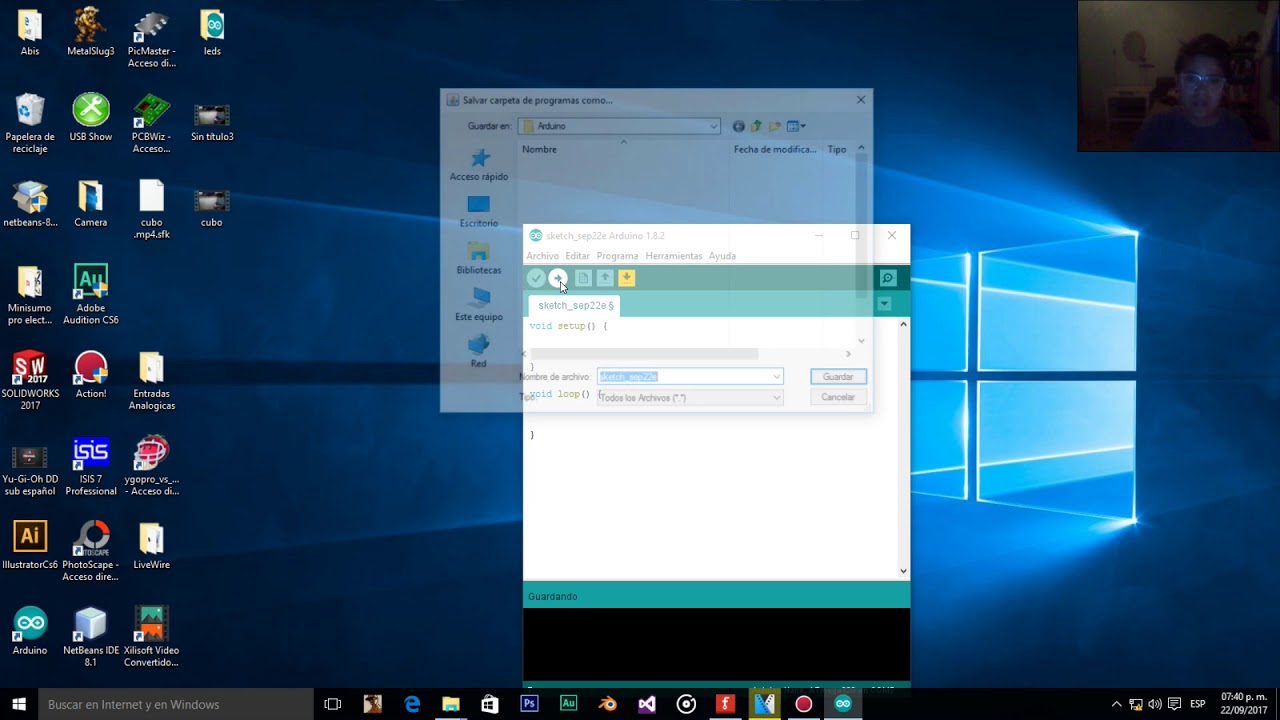Click the Arduino Upload arrow button
This screenshot has width=1280, height=720.
558,278
